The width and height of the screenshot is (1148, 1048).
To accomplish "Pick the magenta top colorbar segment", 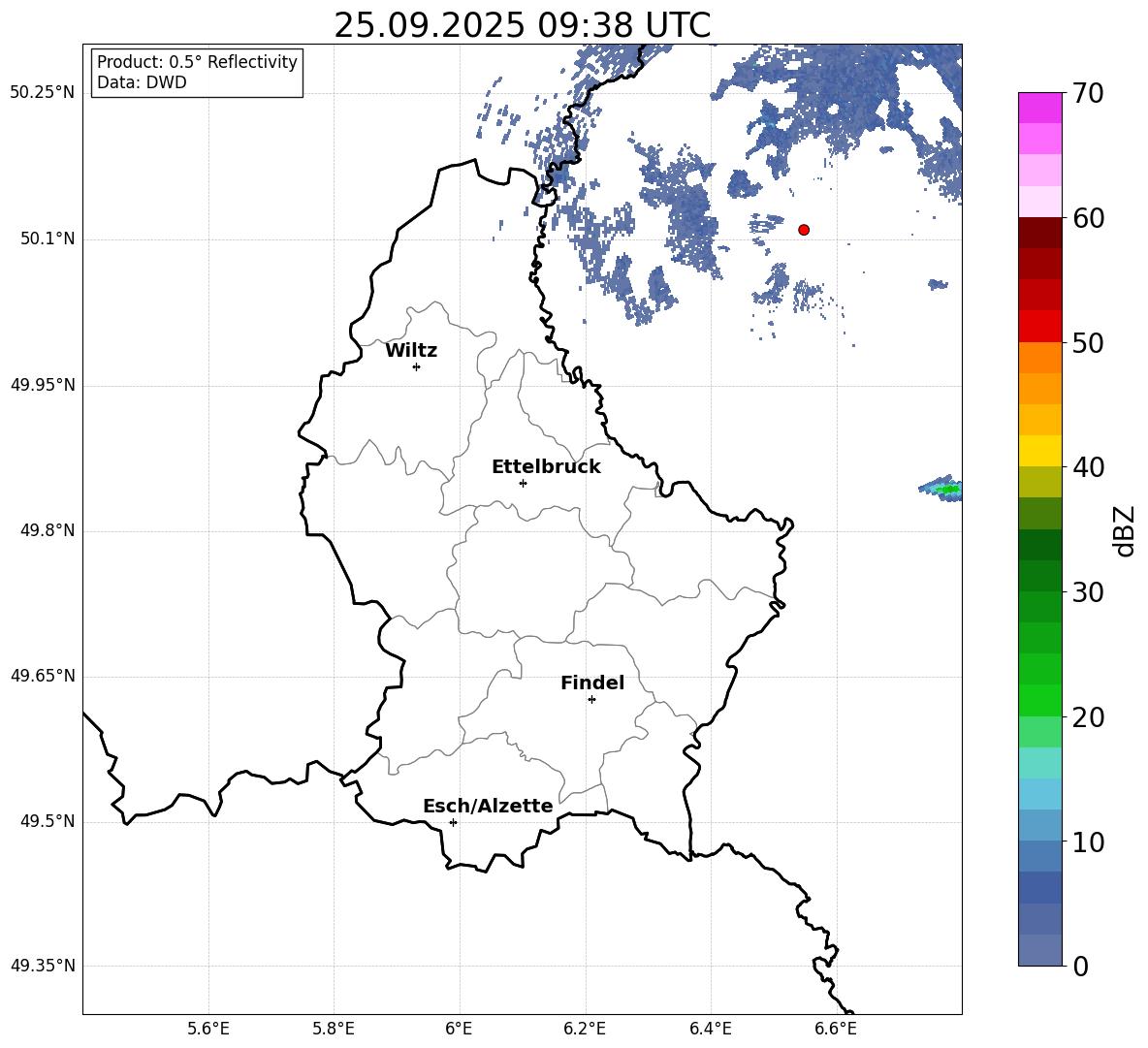I will point(1039,109).
